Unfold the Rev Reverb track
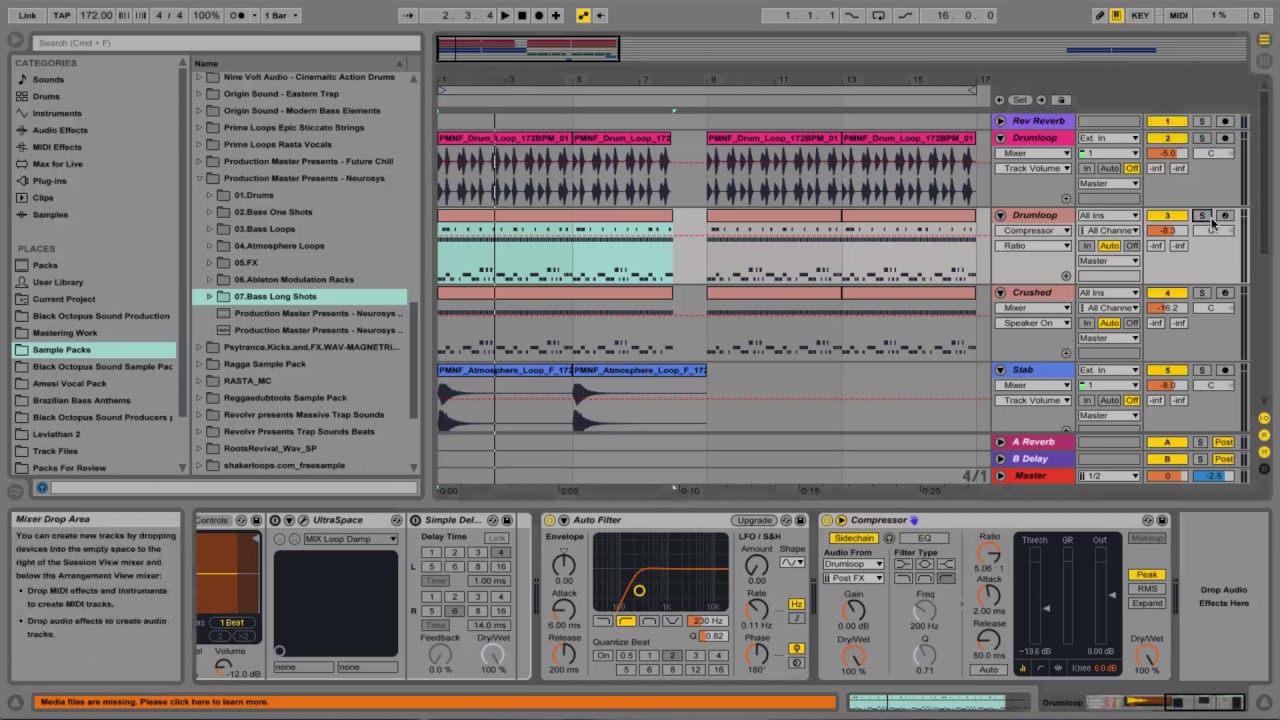Image resolution: width=1280 pixels, height=720 pixels. pos(1000,121)
